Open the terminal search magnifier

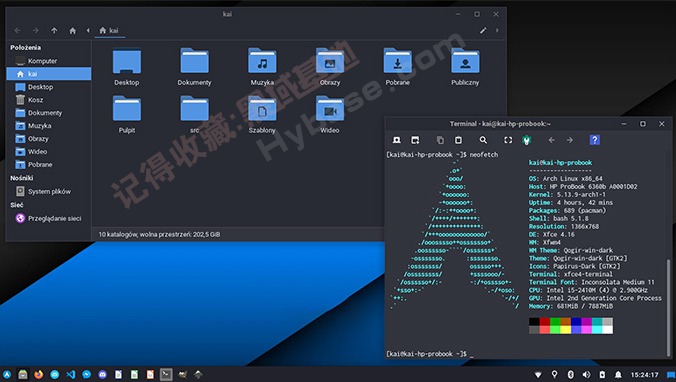pyautogui.click(x=483, y=140)
